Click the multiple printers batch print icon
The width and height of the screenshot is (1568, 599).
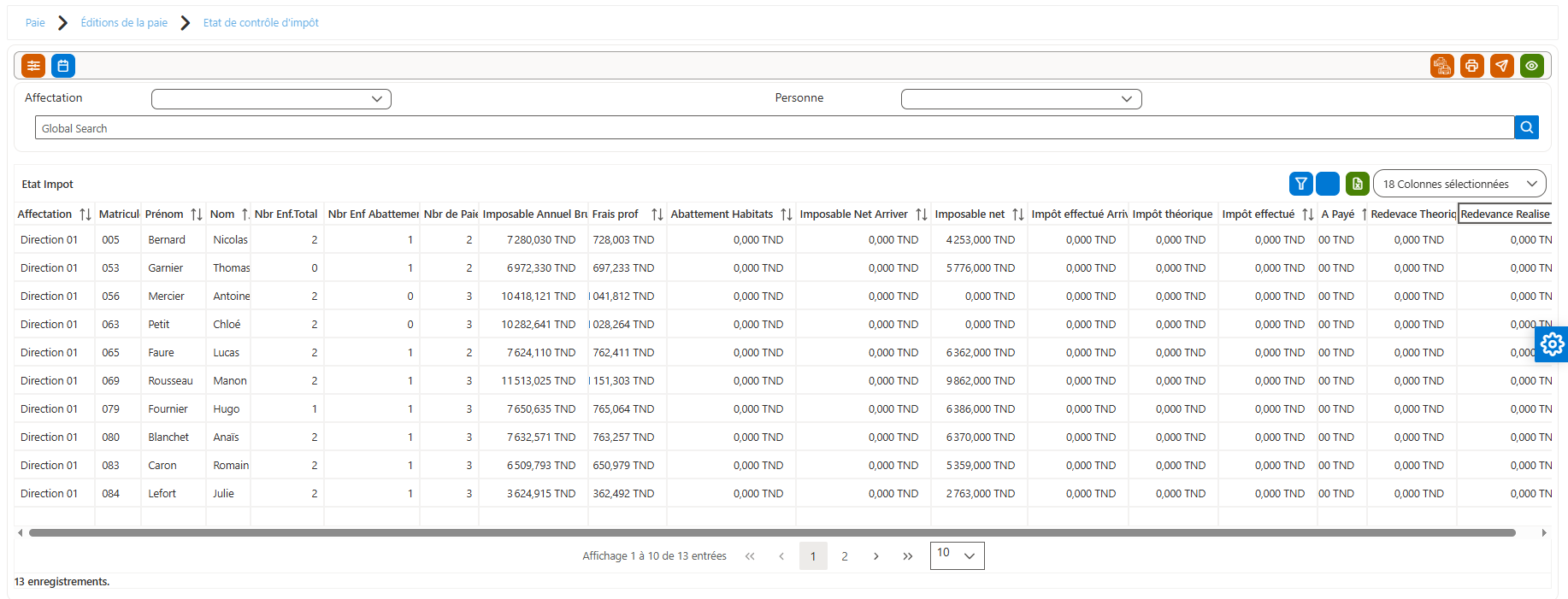[x=1442, y=66]
